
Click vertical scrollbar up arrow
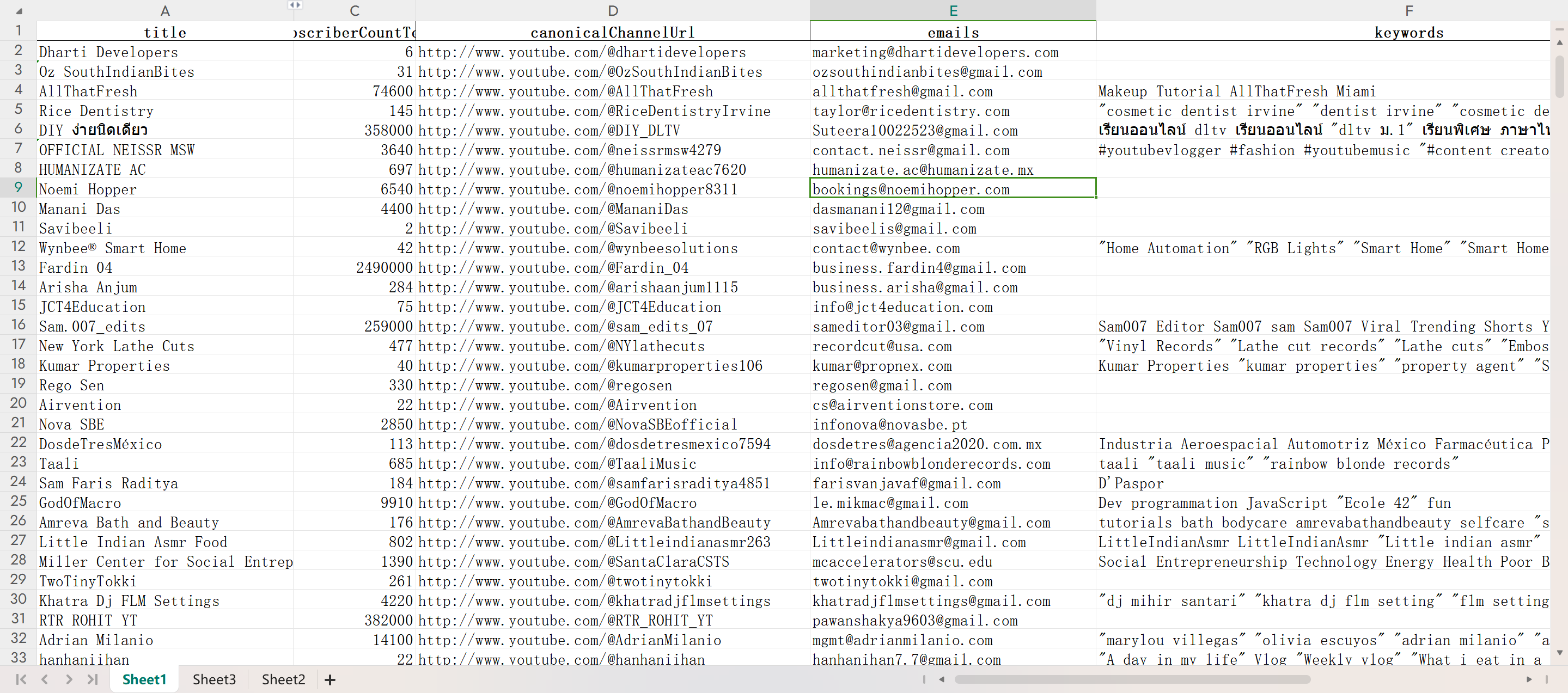1559,42
